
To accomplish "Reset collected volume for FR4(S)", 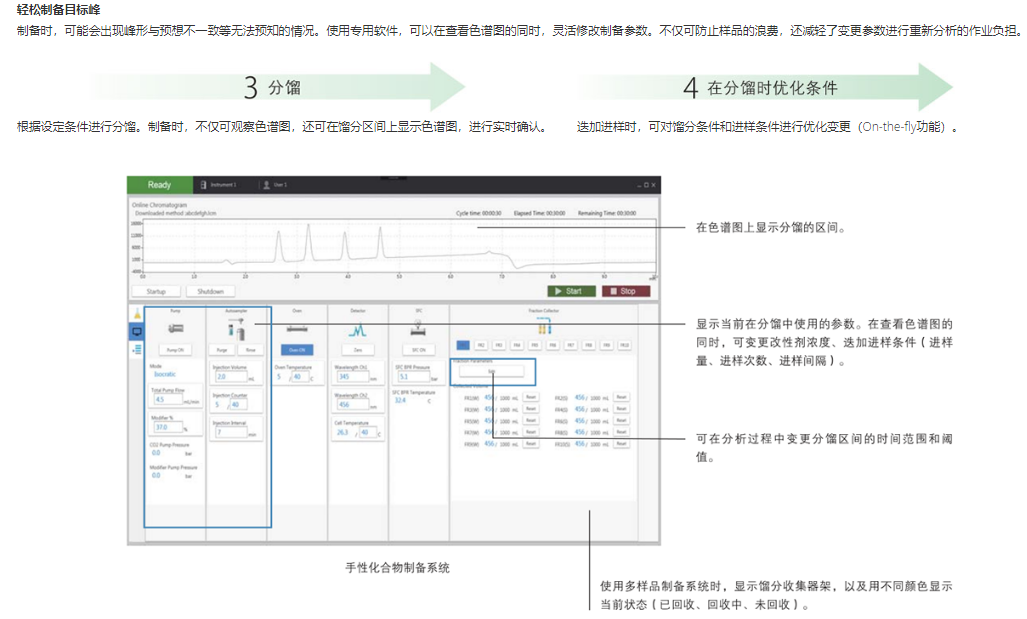I will pyautogui.click(x=622, y=409).
